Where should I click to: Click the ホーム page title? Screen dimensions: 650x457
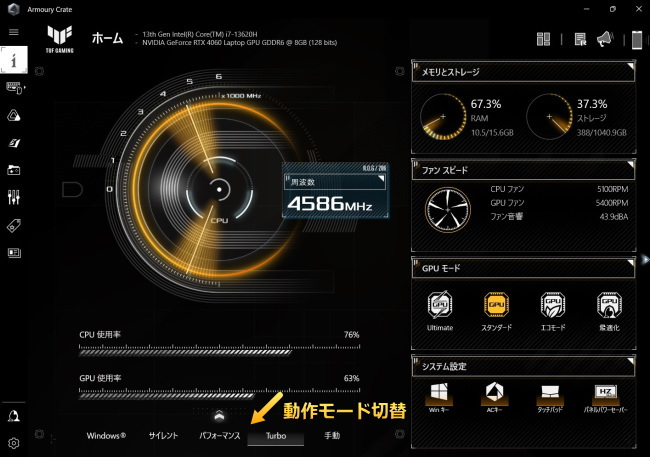coord(107,39)
